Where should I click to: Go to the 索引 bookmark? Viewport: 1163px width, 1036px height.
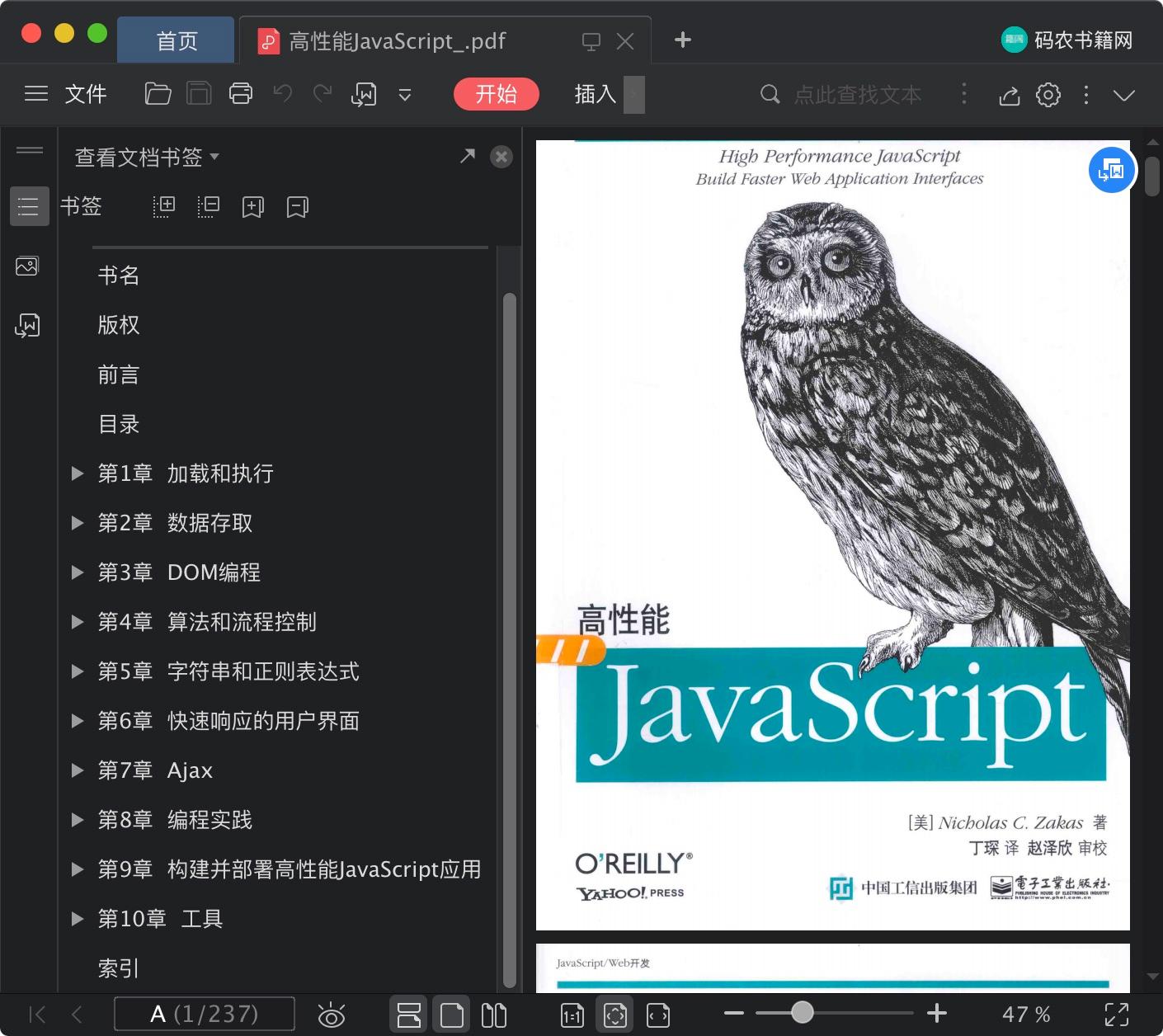coord(119,968)
